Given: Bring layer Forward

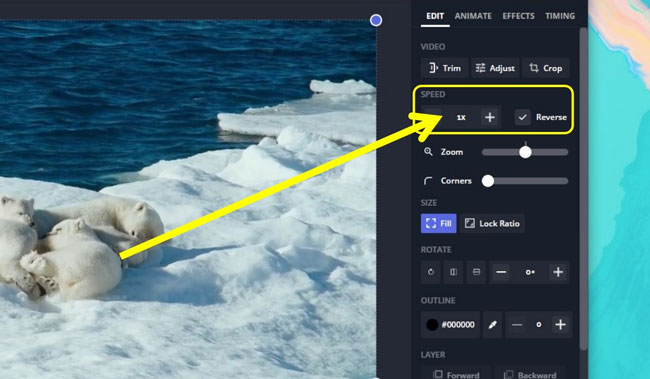Looking at the screenshot, I should [456, 374].
